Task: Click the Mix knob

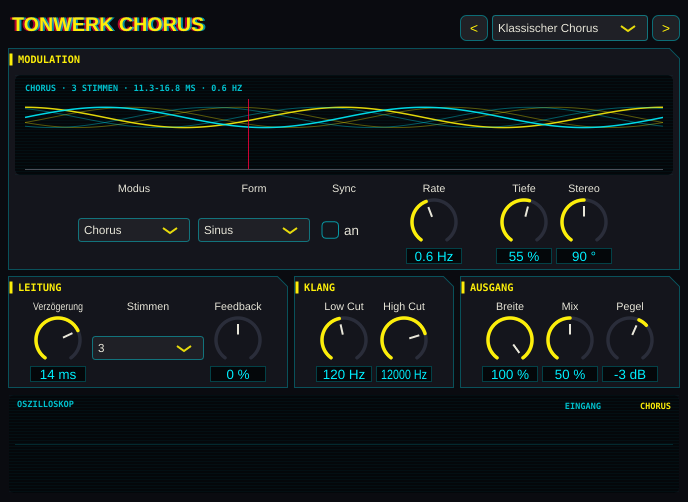Action: (x=570, y=340)
